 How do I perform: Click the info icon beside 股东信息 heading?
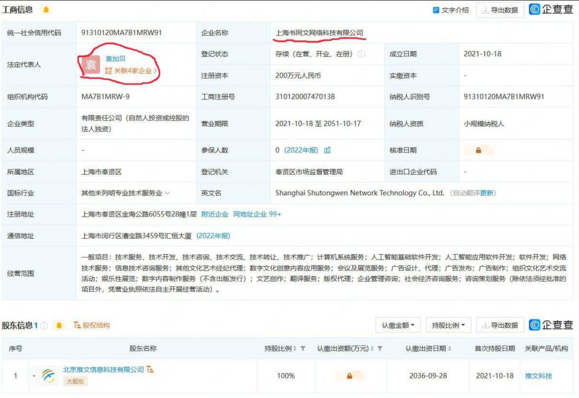coord(44,325)
